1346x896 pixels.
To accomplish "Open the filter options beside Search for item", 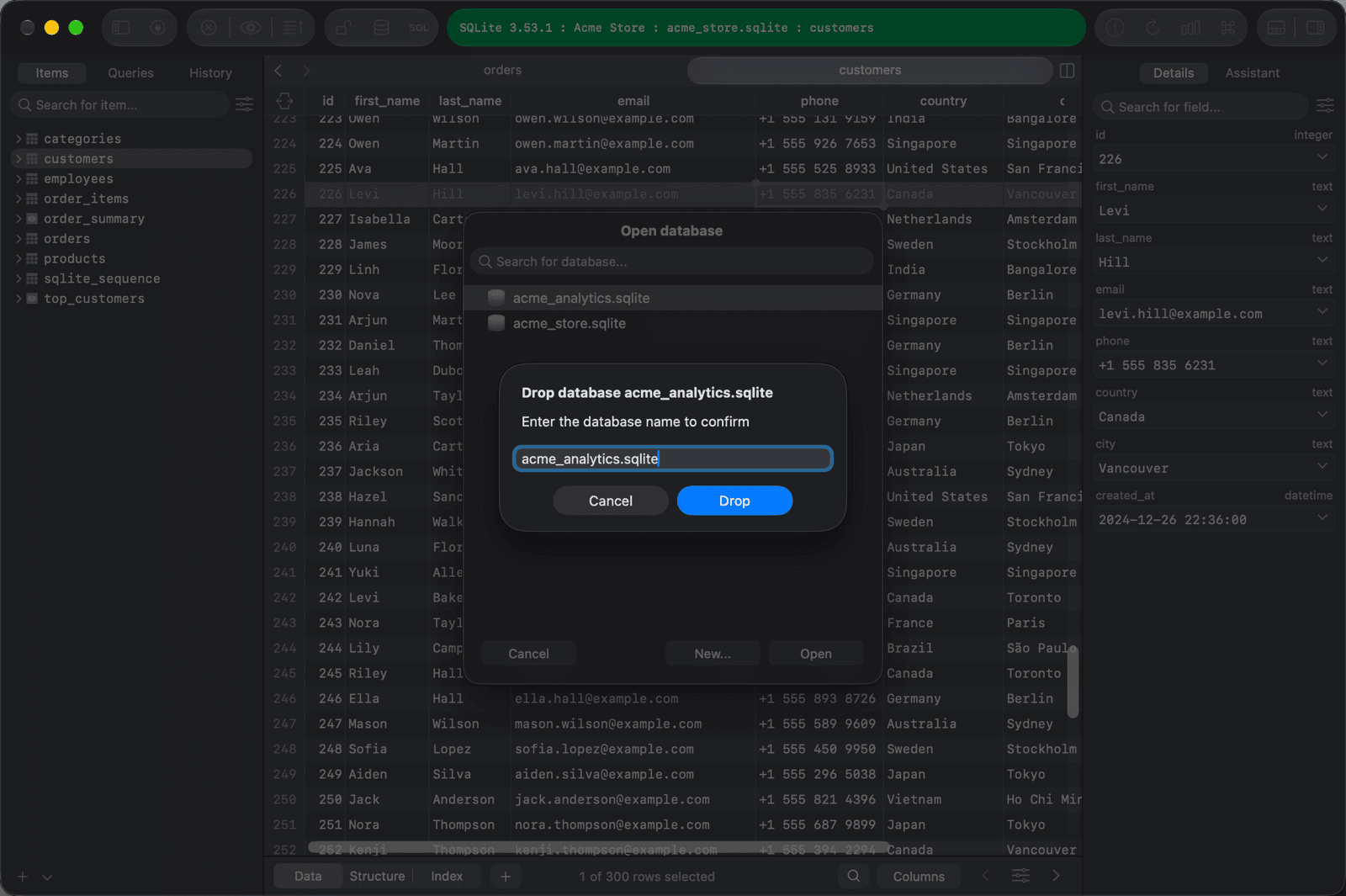I will pos(244,104).
